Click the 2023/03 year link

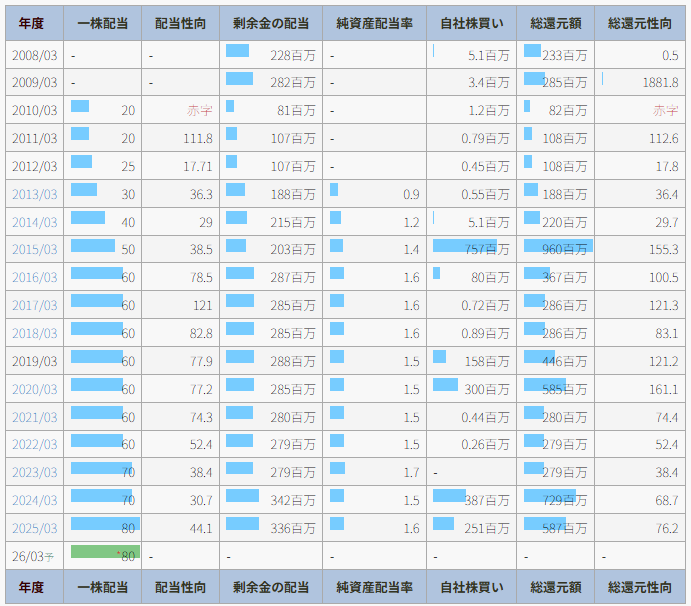point(34,472)
